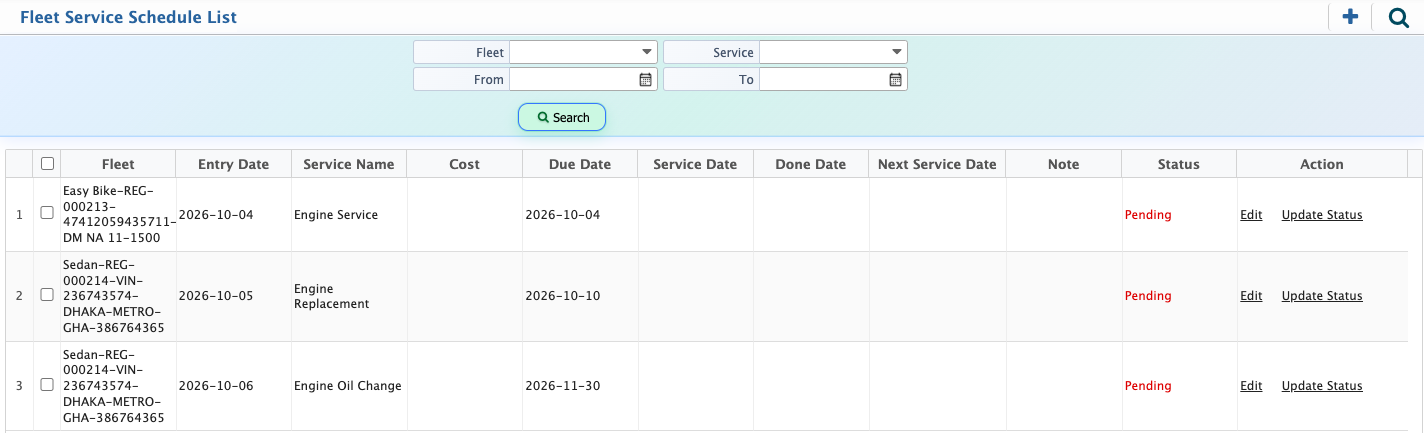
Task: Check the Engine Replacement row checkbox
Action: (47, 295)
